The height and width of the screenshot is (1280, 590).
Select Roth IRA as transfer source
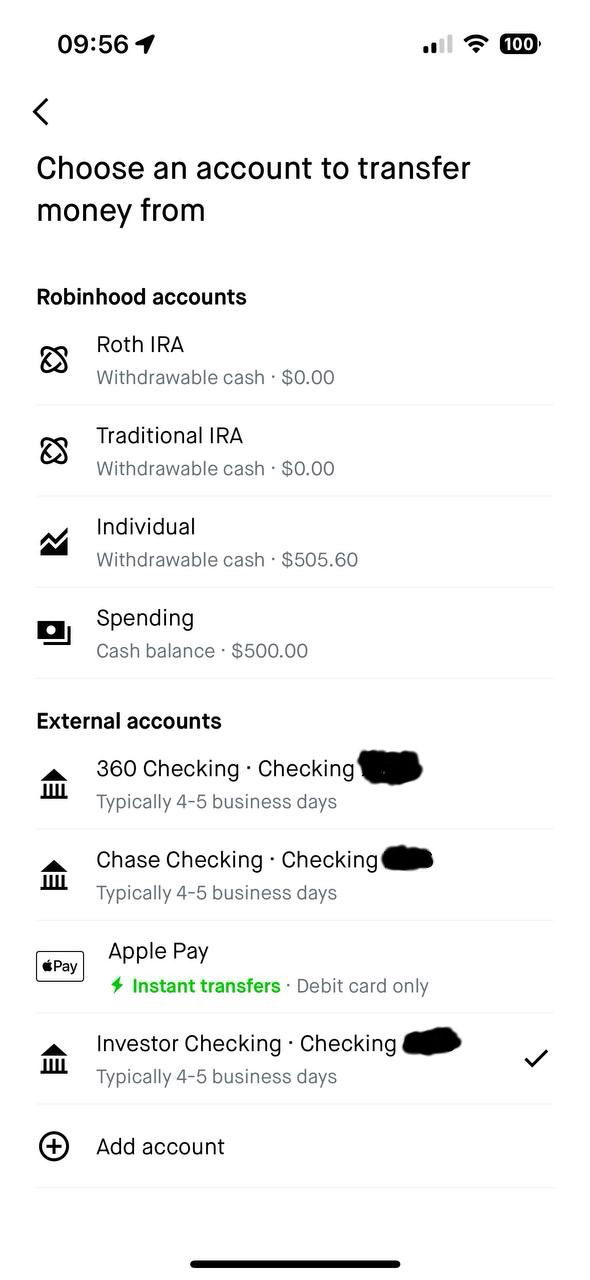pyautogui.click(x=295, y=360)
